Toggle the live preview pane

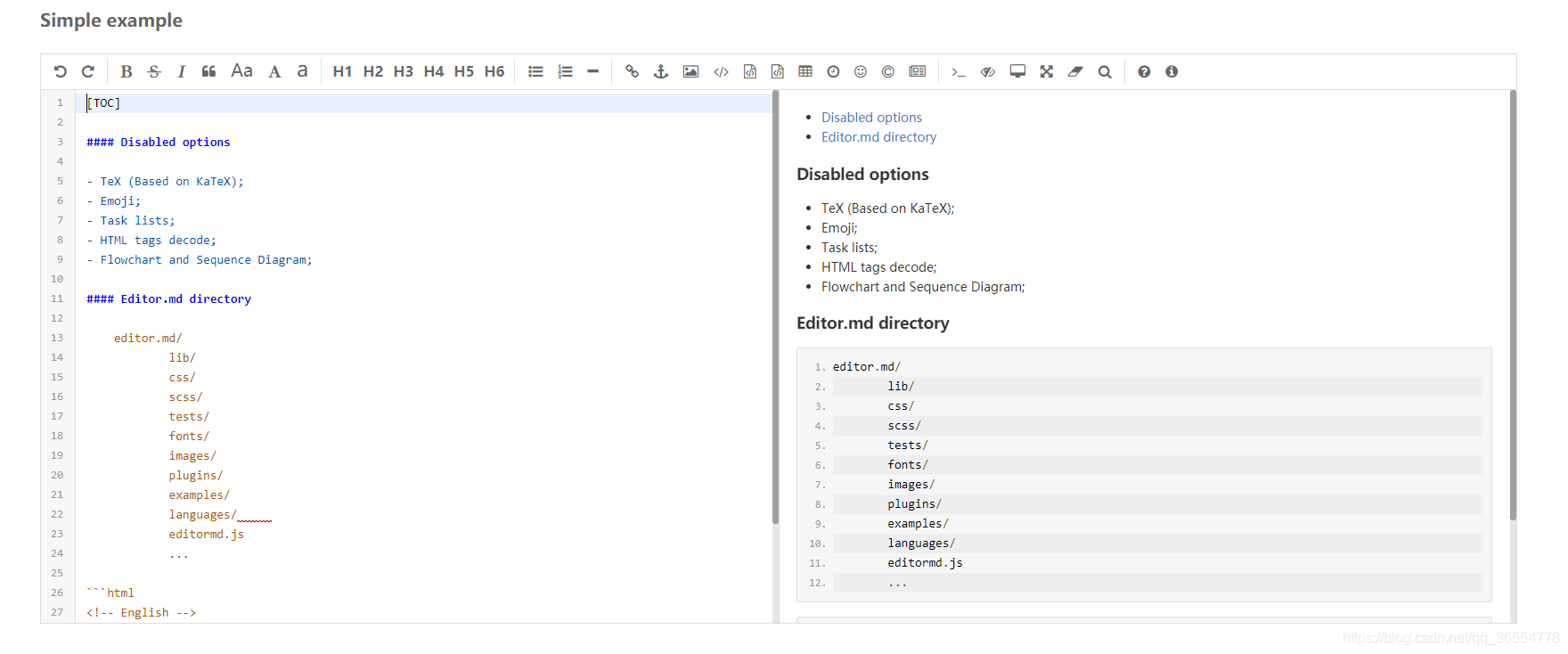coord(988,71)
